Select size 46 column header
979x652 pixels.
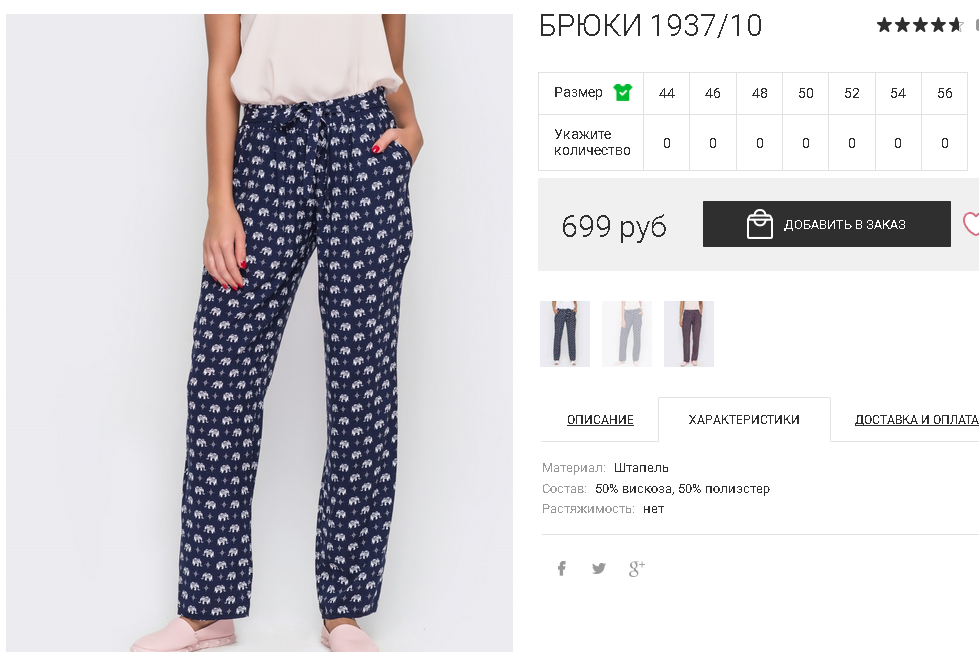[712, 93]
